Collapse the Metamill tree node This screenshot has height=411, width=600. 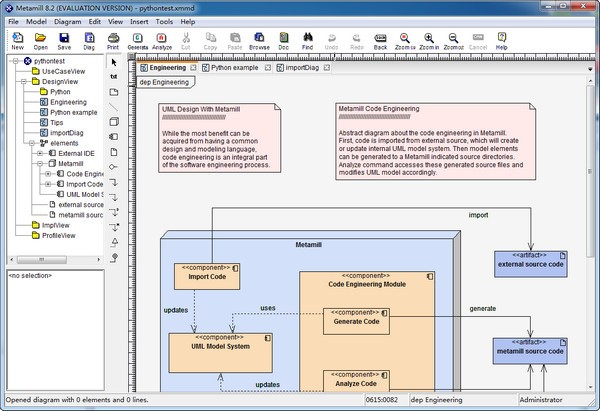(40, 164)
